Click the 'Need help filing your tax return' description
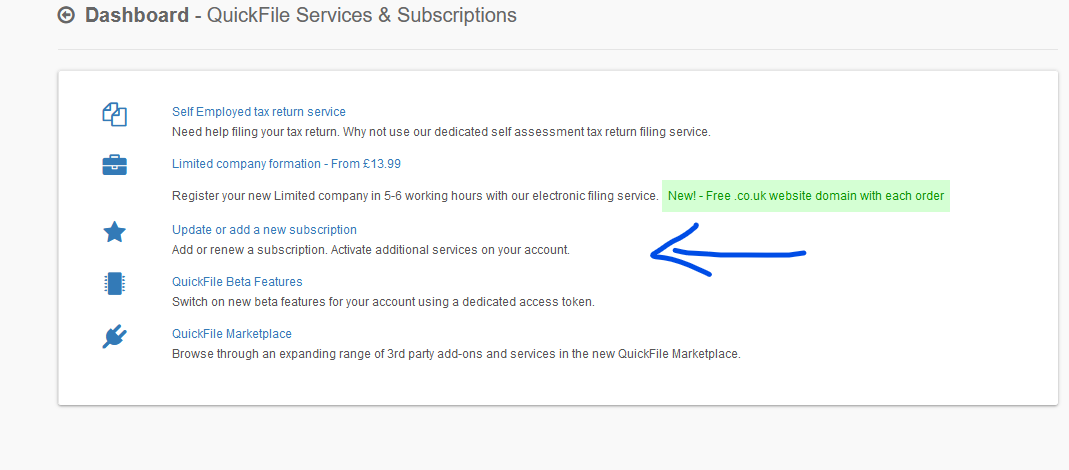Viewport: 1069px width, 470px height. coord(441,132)
